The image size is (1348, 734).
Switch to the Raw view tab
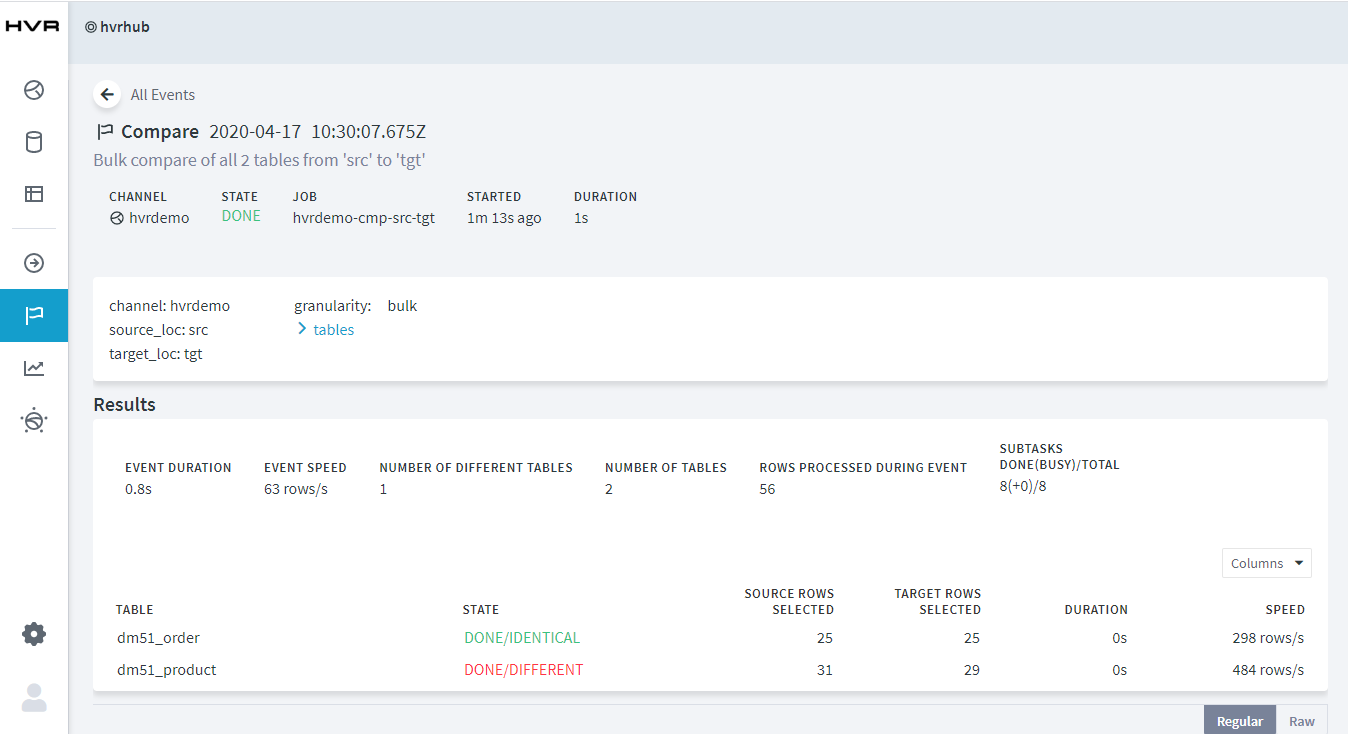1301,721
